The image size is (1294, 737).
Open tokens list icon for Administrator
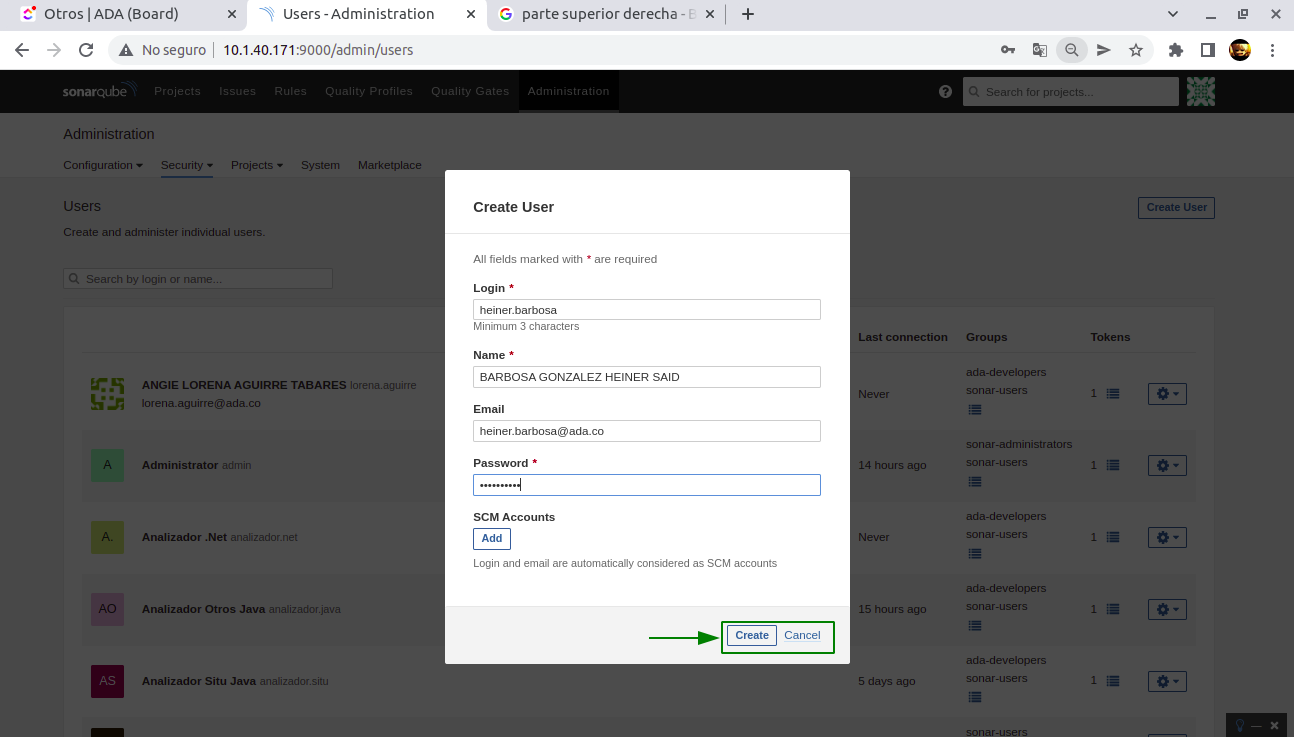coord(1112,465)
